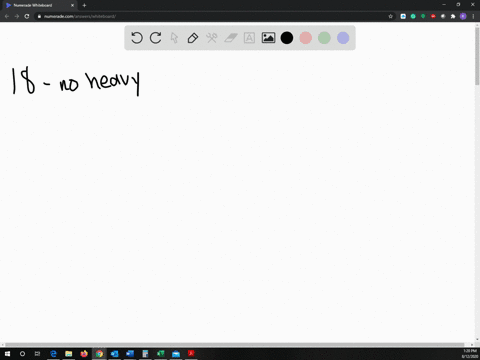Viewport: 480px width, 360px height.
Task: Reload the Numerade whiteboard page
Action: (x=27, y=16)
